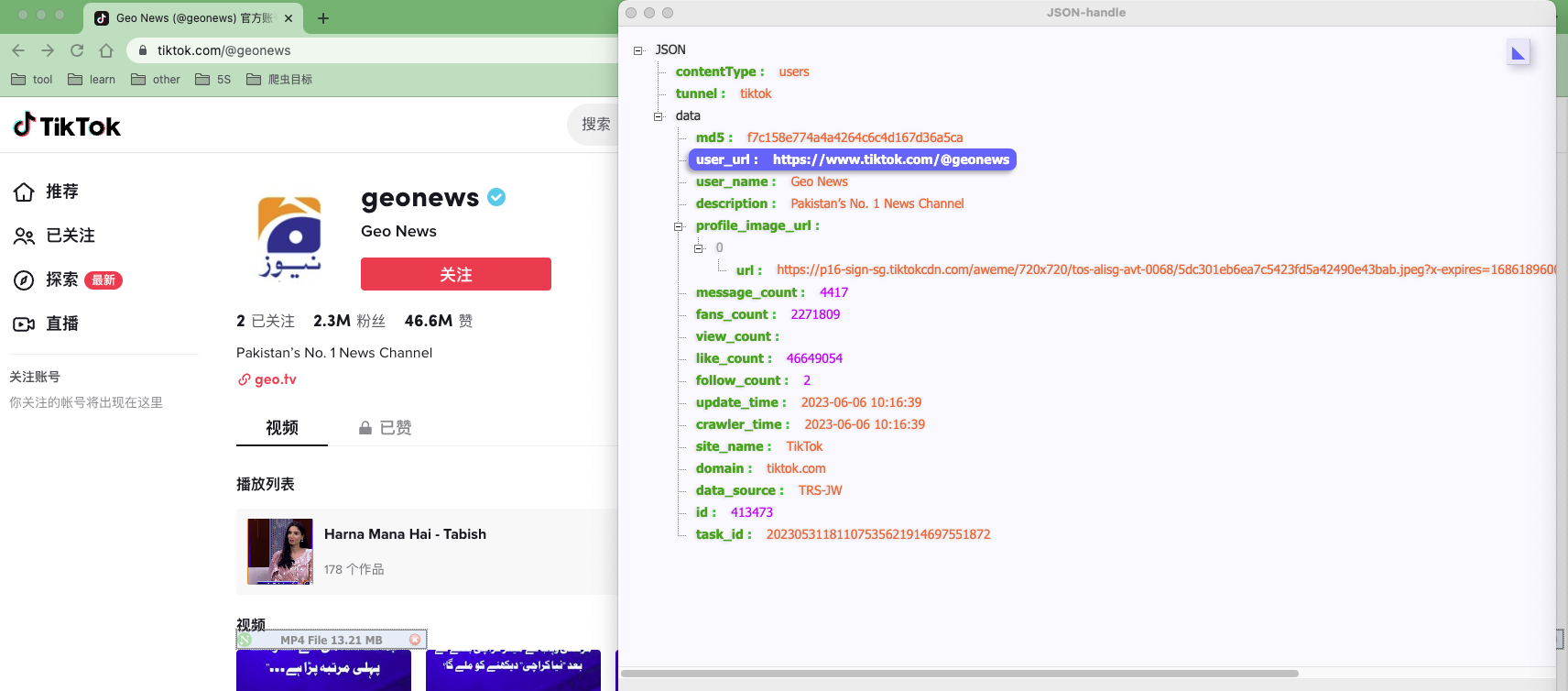Viewport: 1568px width, 691px height.
Task: Open Harna Mana Hai playlist thumbnail
Action: pyautogui.click(x=280, y=552)
